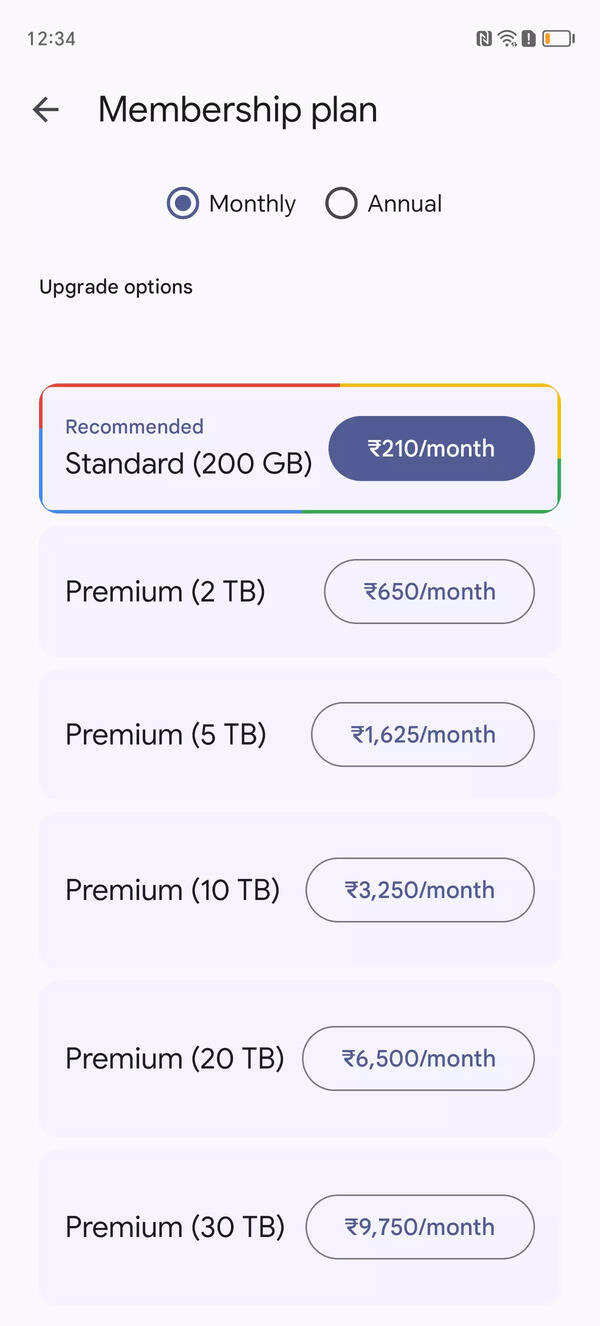
Task: Choose the recommended Standard 200 GB plan
Action: [x=188, y=463]
